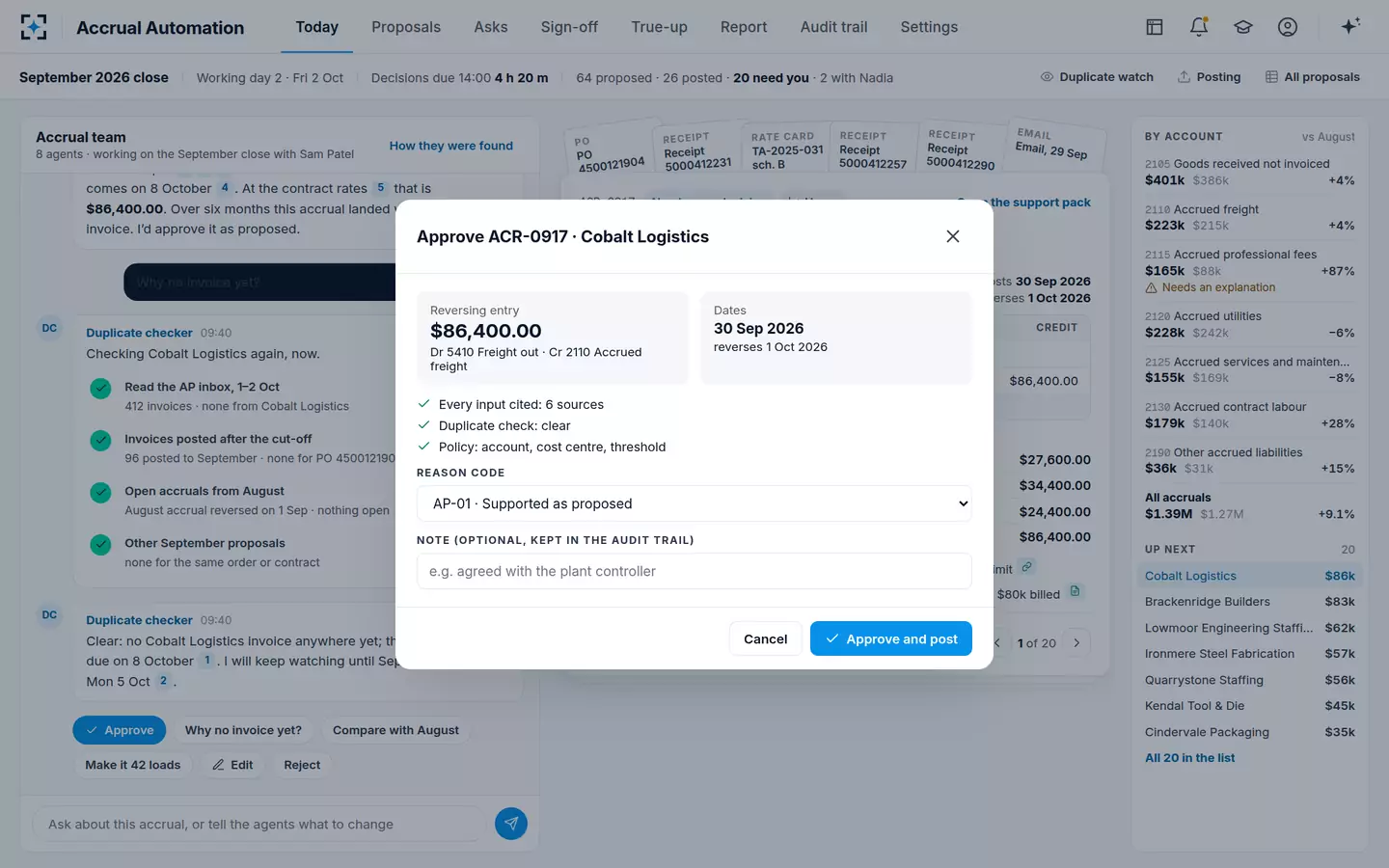
Task: Click the Approve chip in chat panel
Action: pyautogui.click(x=119, y=730)
